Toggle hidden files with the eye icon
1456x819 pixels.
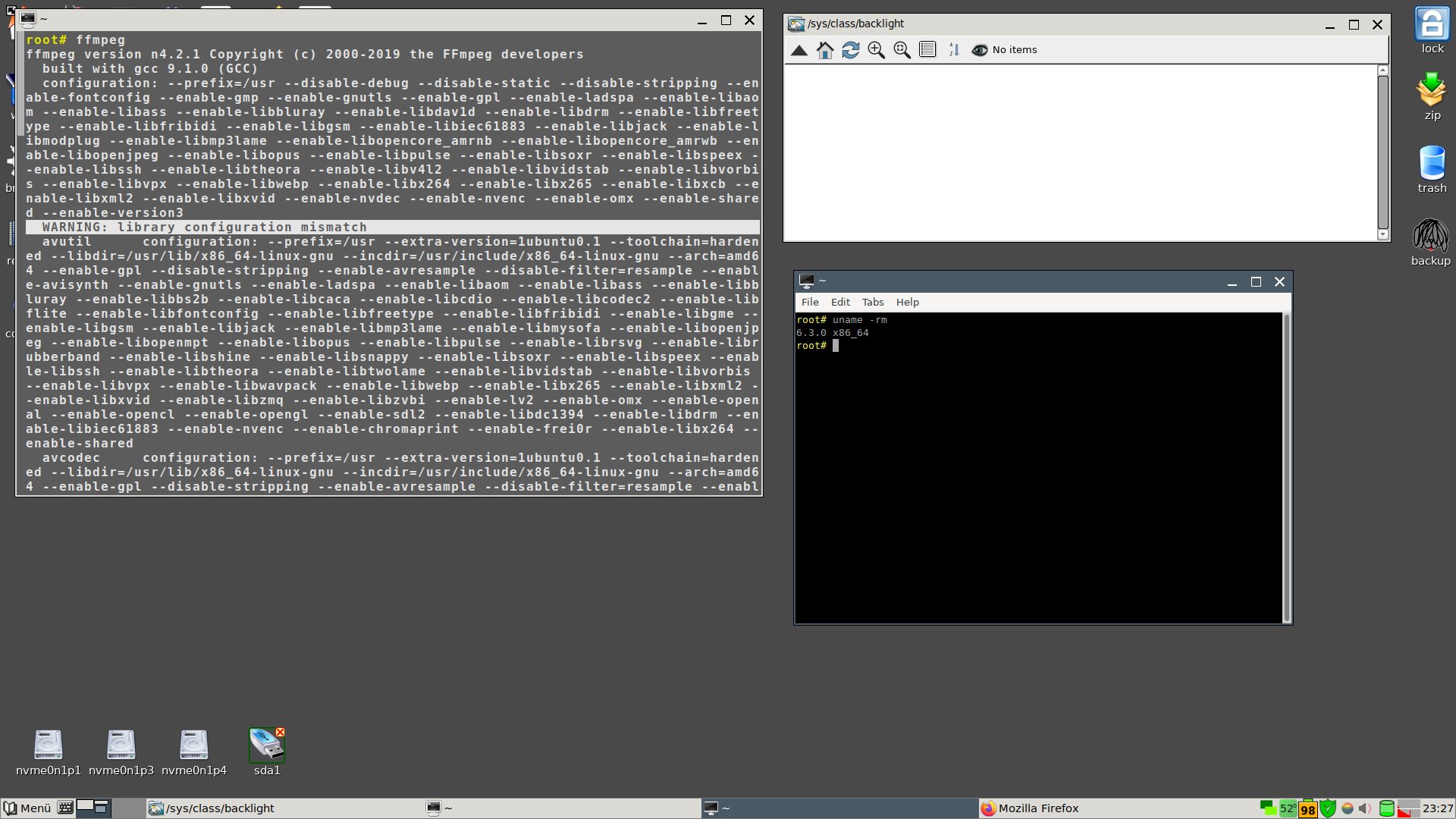[980, 50]
